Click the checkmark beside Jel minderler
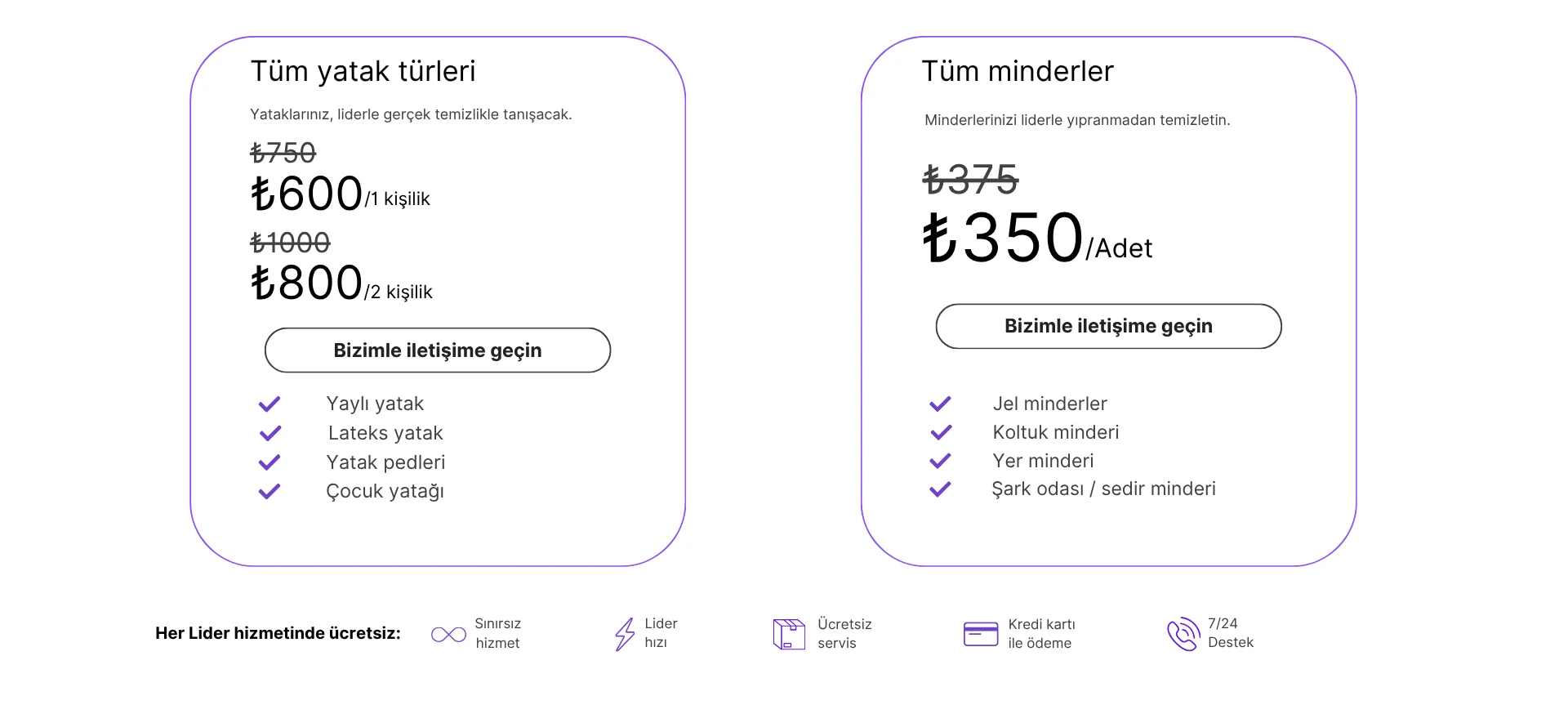1568x705 pixels. (940, 404)
